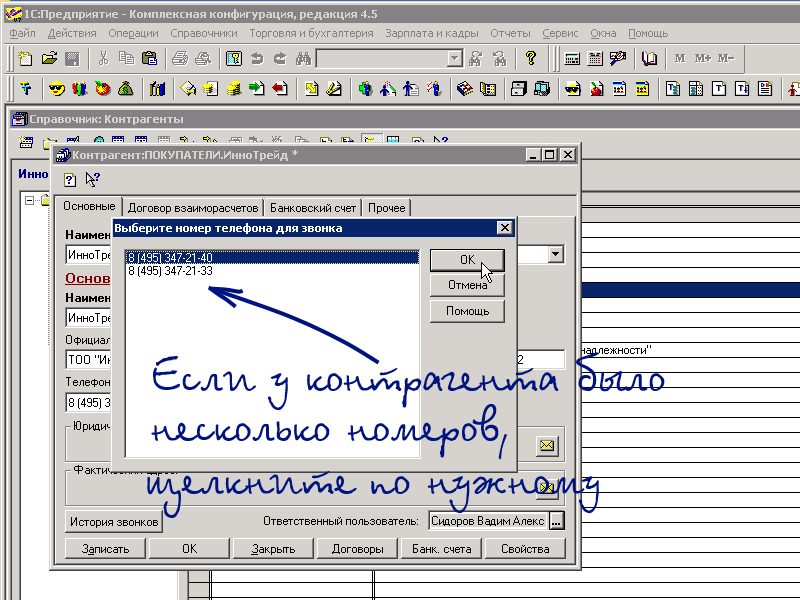Click the Open folder toolbar icon
This screenshot has width=800, height=600.
point(49,59)
